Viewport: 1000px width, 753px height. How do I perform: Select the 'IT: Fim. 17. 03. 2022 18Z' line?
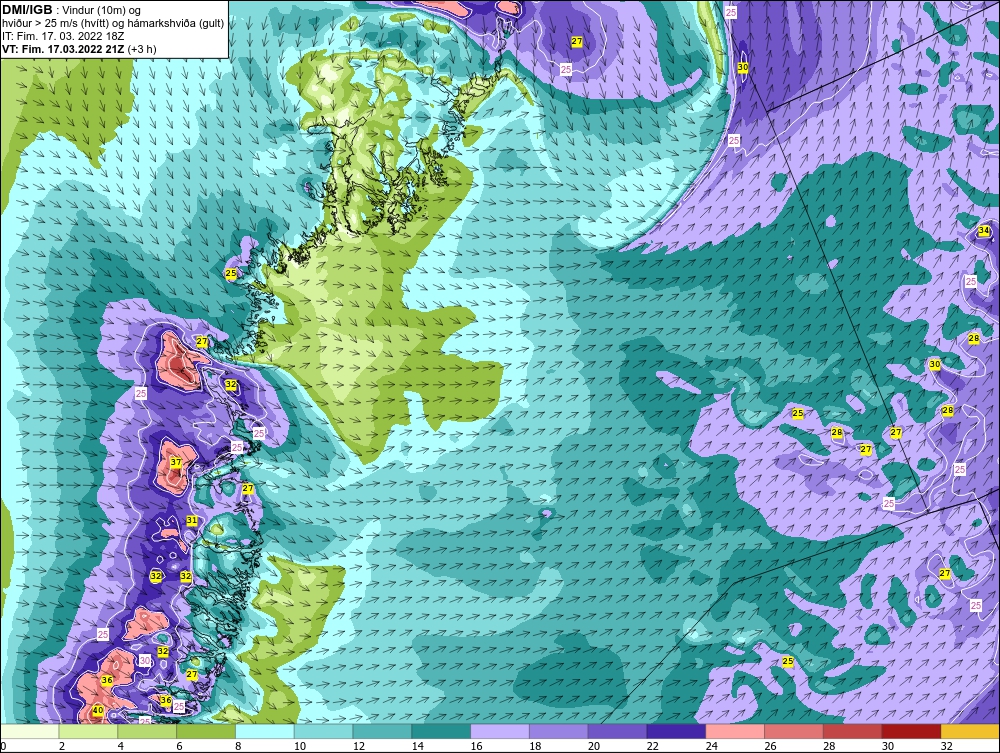point(63,36)
